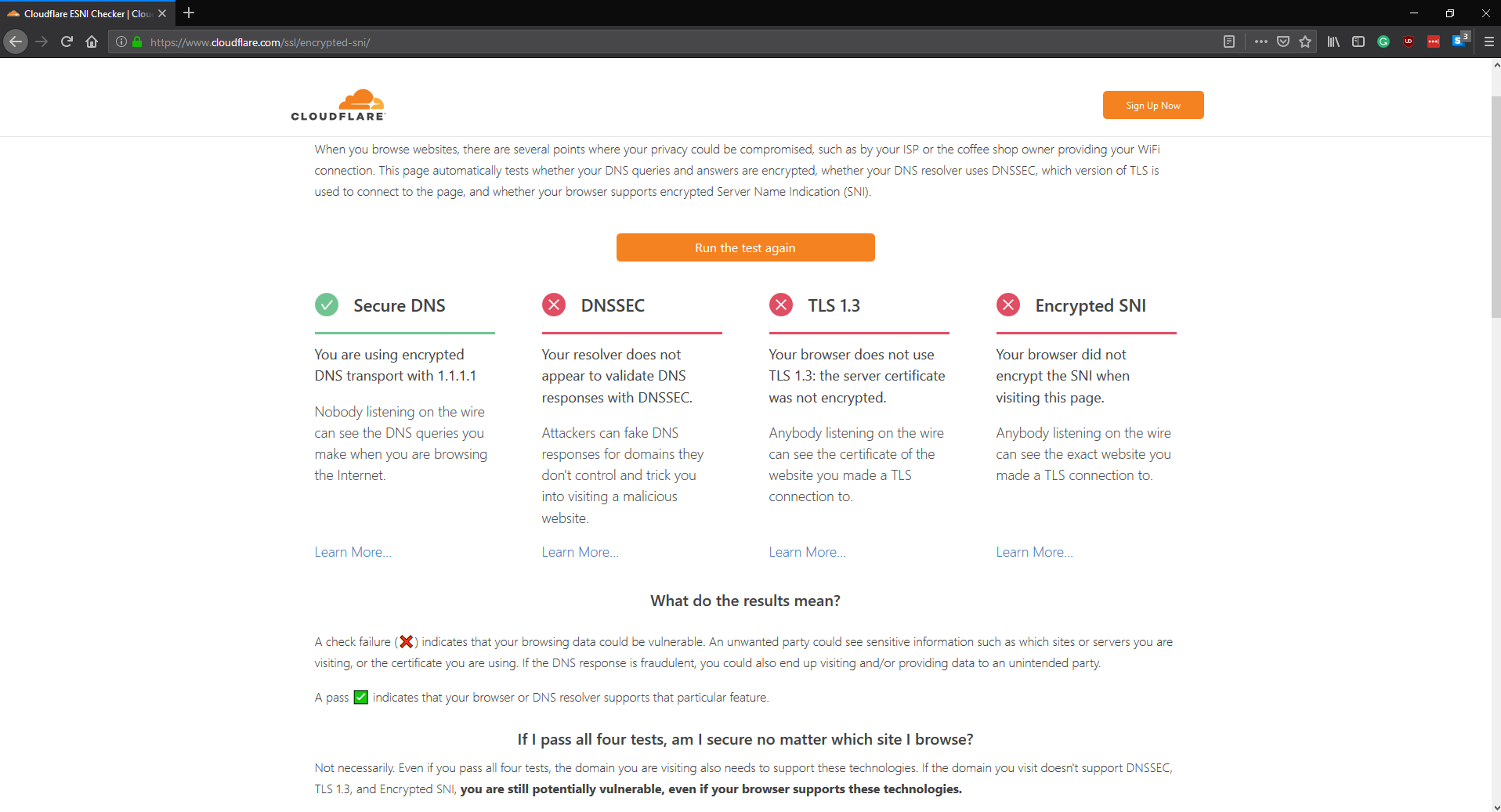Viewport: 1501px width, 812px height.
Task: Show the sidebars panel icon
Action: point(1358,42)
